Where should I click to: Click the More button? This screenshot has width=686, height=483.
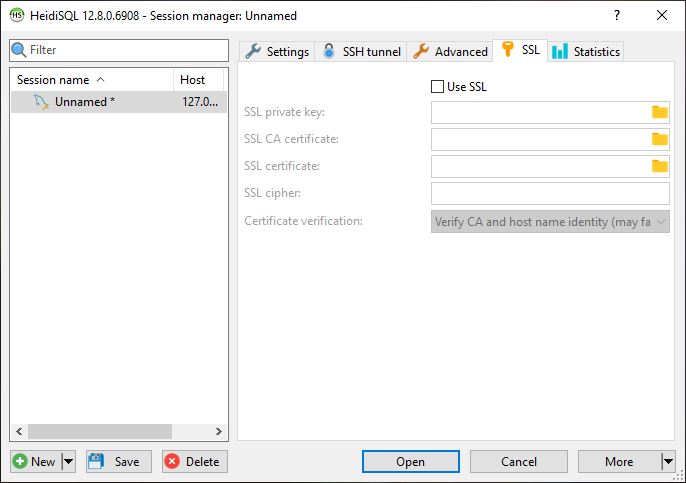pos(619,462)
